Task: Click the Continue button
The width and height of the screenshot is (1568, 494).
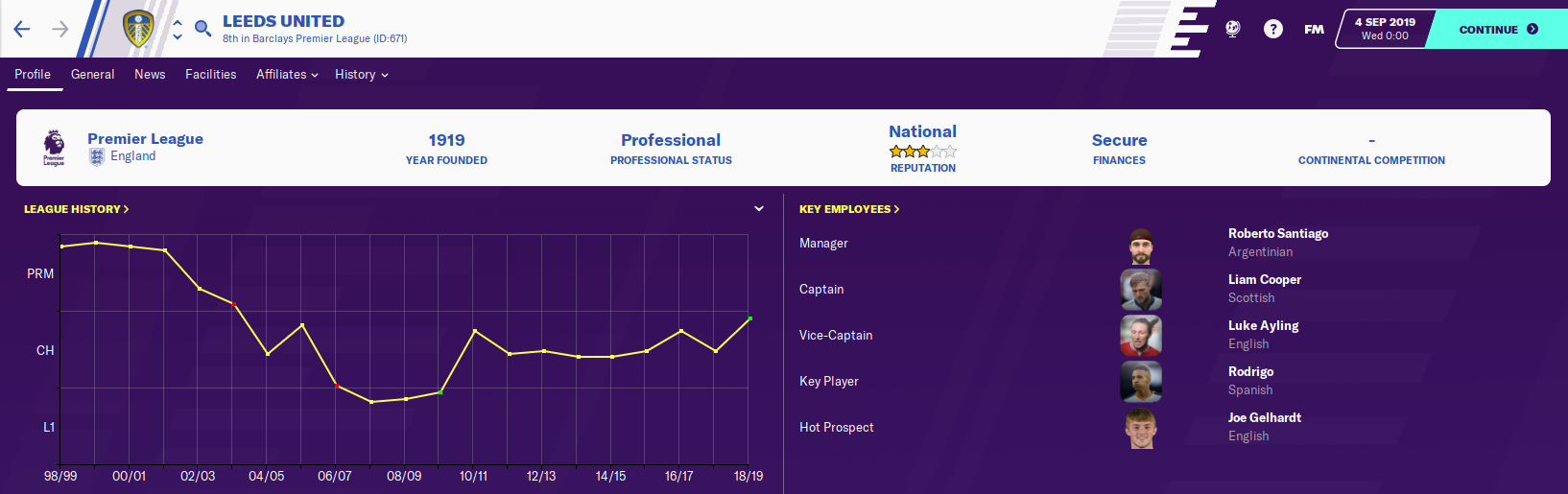Action: [1498, 29]
